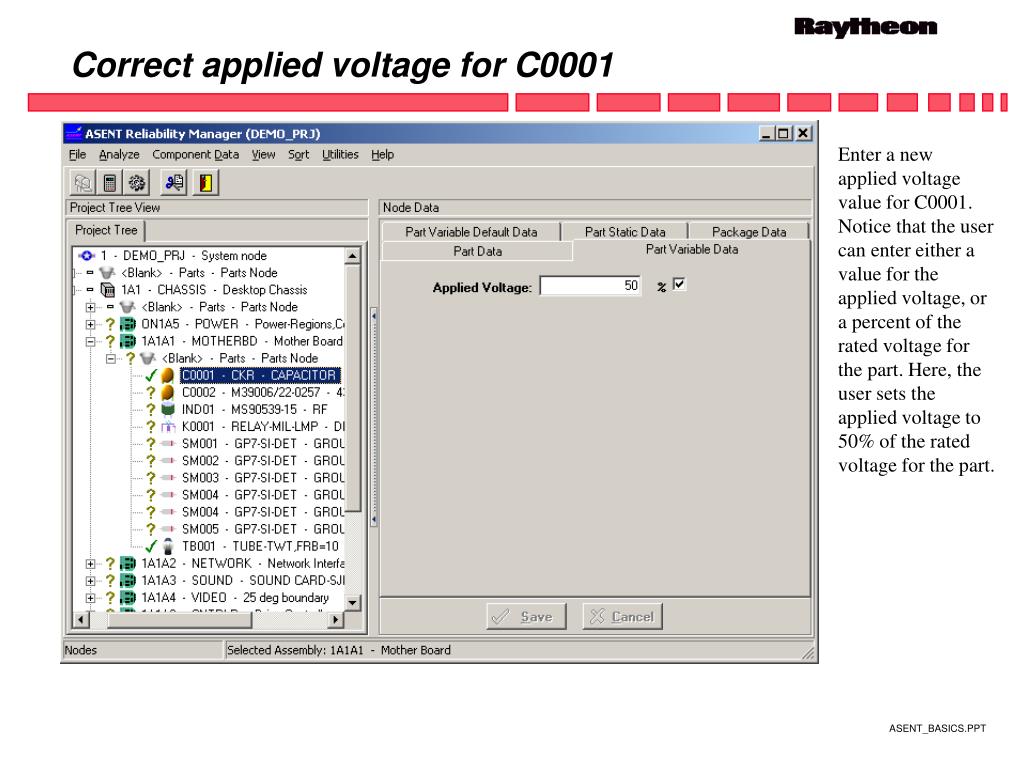
Task: Collapse the 1A1A1 MOTHERBD node
Action: (x=90, y=341)
